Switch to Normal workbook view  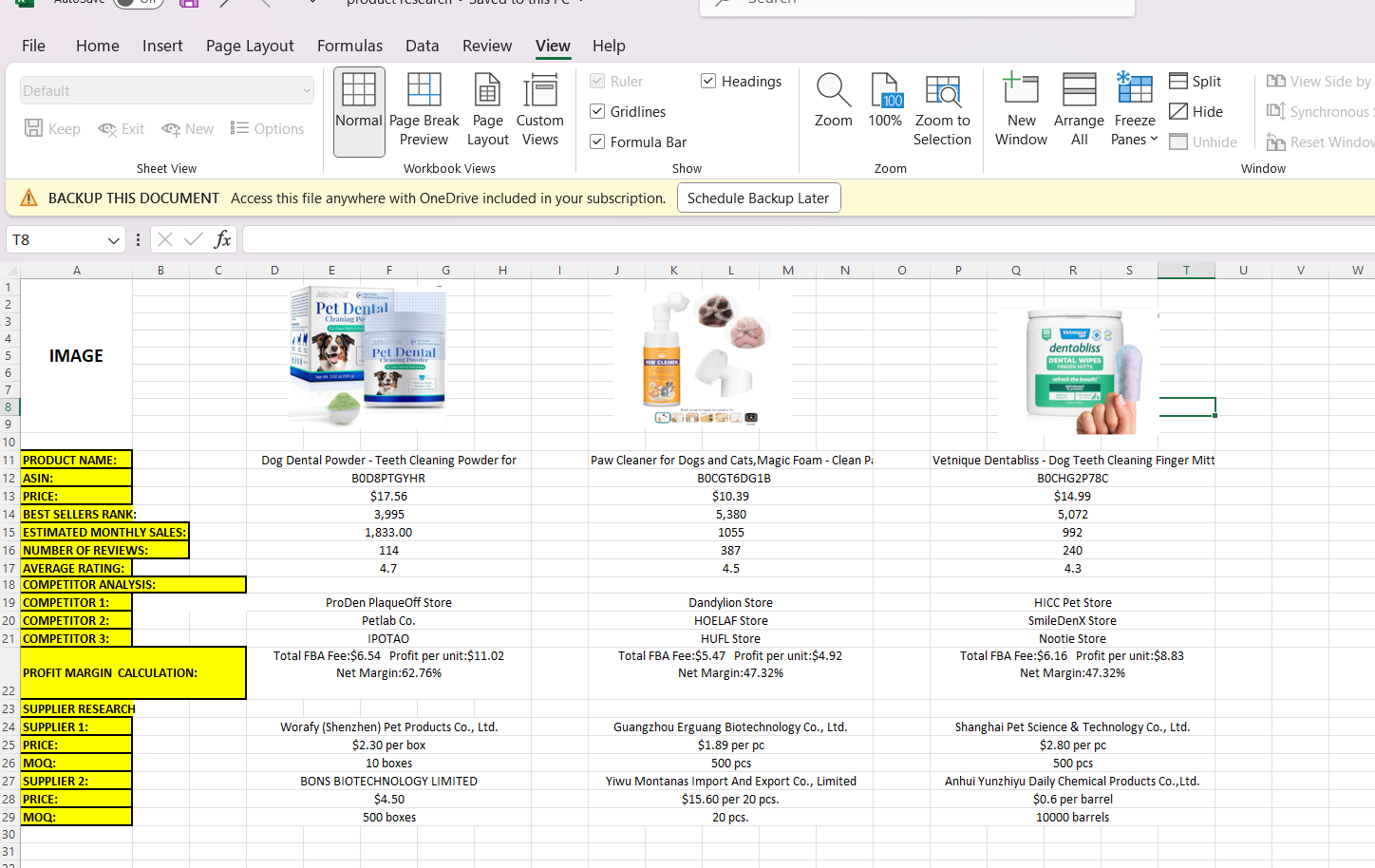[x=359, y=111]
